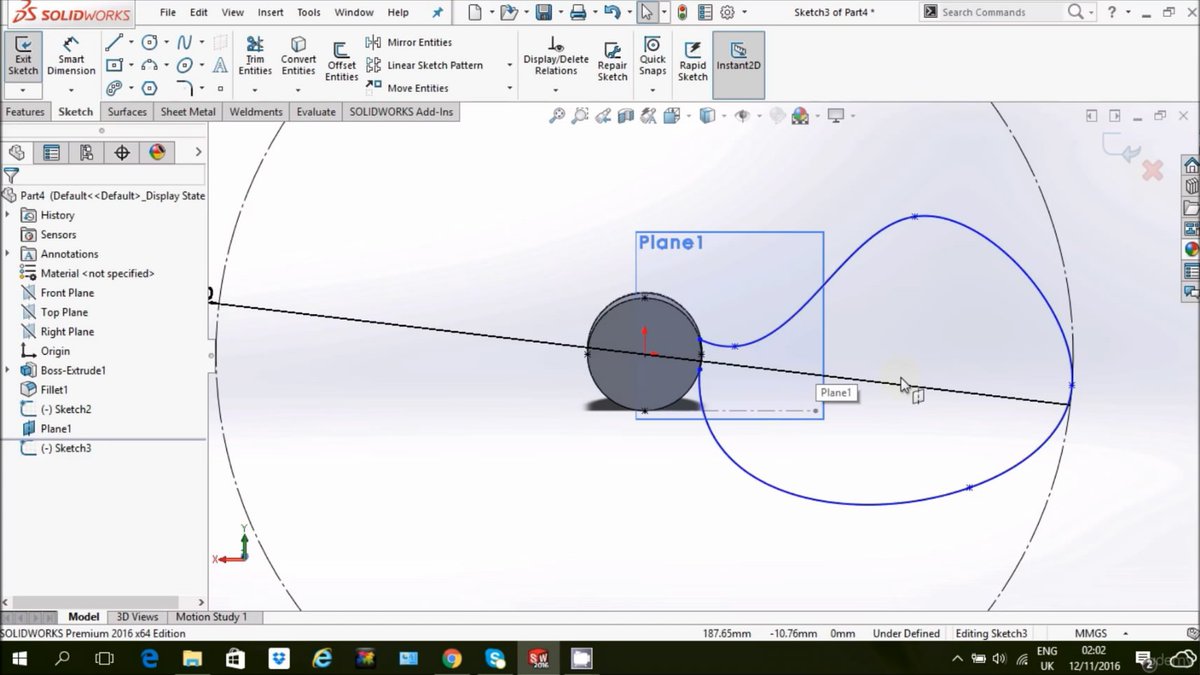Click the Rapid Sketch tool
1200x675 pixels.
coord(693,60)
